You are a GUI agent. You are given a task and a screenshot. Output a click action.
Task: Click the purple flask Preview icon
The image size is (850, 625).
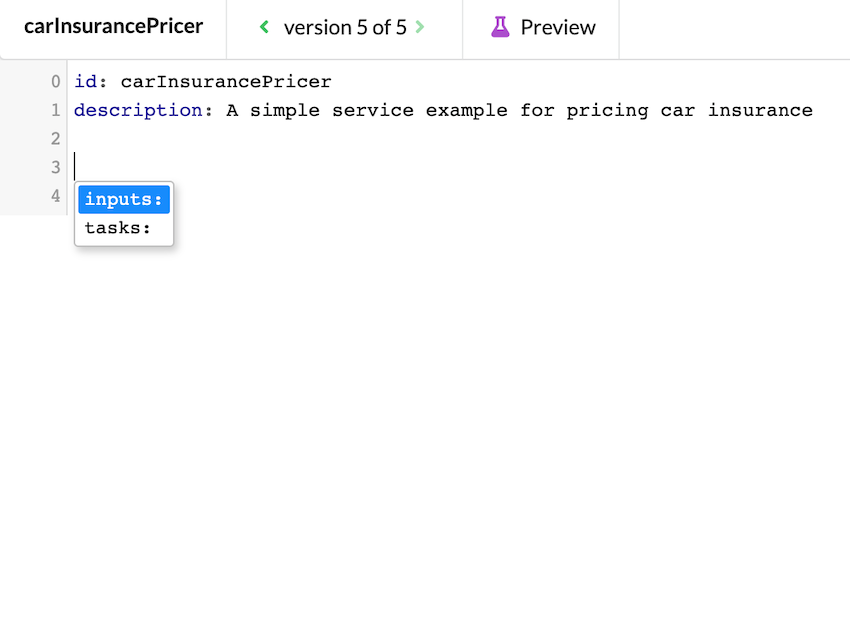(500, 27)
